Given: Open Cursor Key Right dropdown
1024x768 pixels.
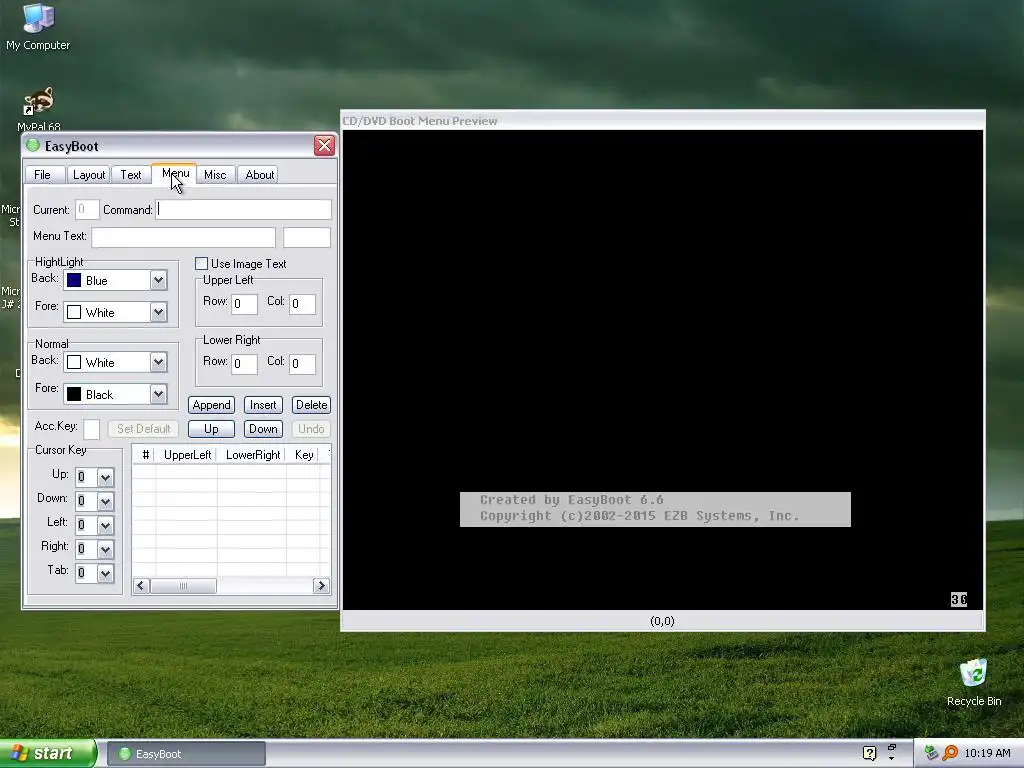Looking at the screenshot, I should tap(105, 549).
